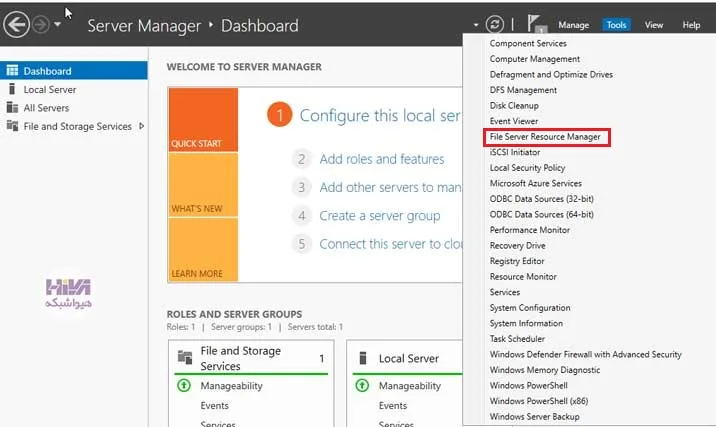Open Component Services from Tools menu

528,43
